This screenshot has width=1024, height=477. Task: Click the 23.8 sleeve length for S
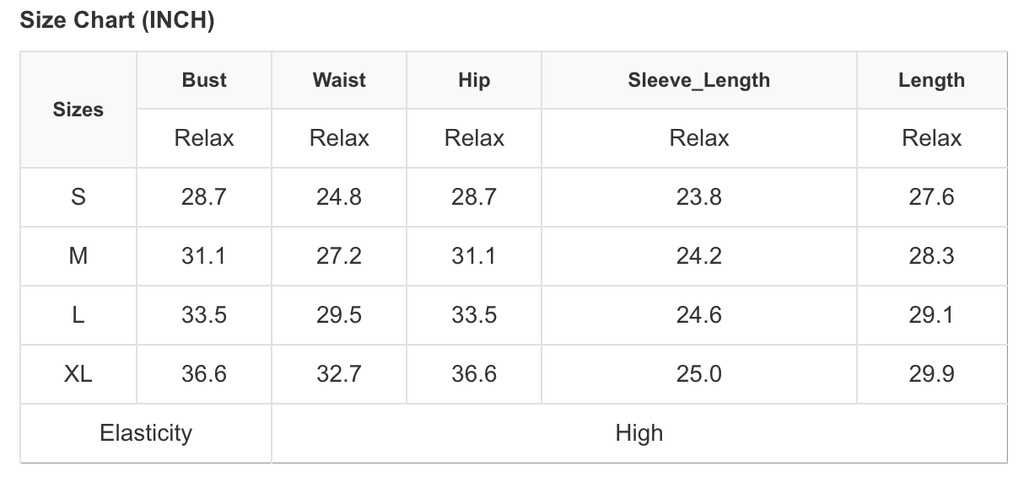[x=699, y=197]
